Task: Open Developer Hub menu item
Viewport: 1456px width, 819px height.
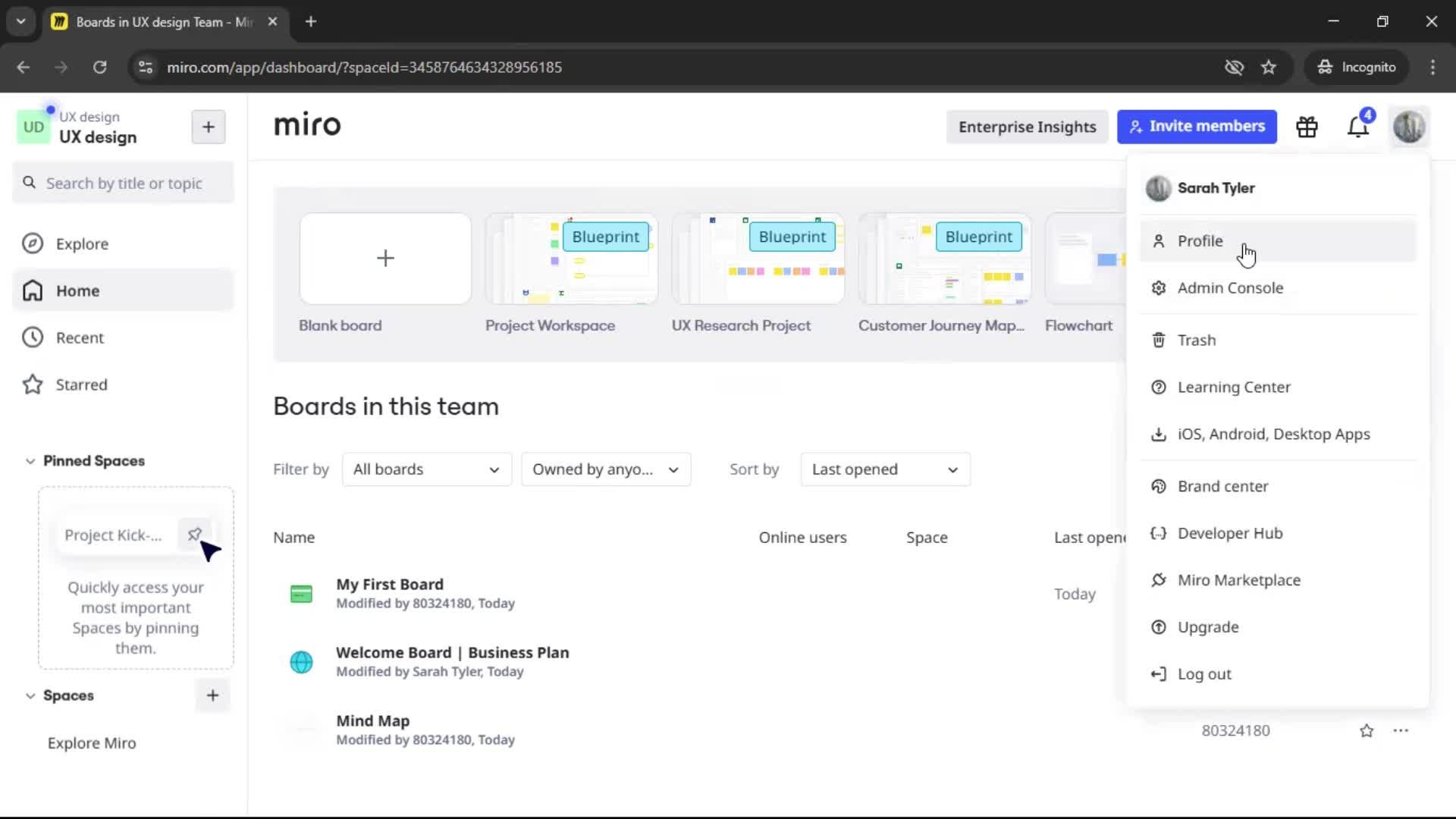Action: click(x=1278, y=534)
